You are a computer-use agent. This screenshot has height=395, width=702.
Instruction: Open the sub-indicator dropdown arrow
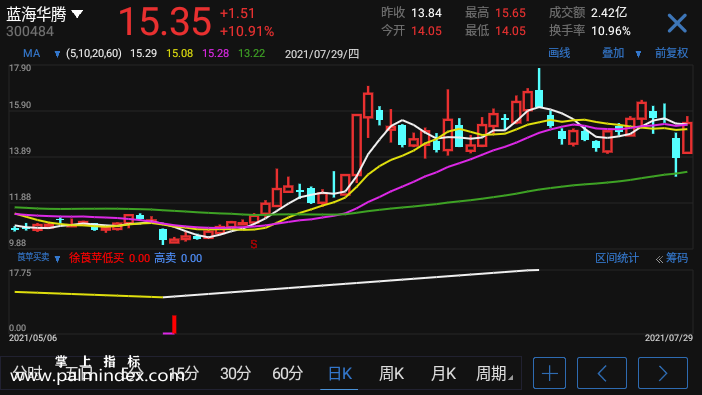click(57, 259)
